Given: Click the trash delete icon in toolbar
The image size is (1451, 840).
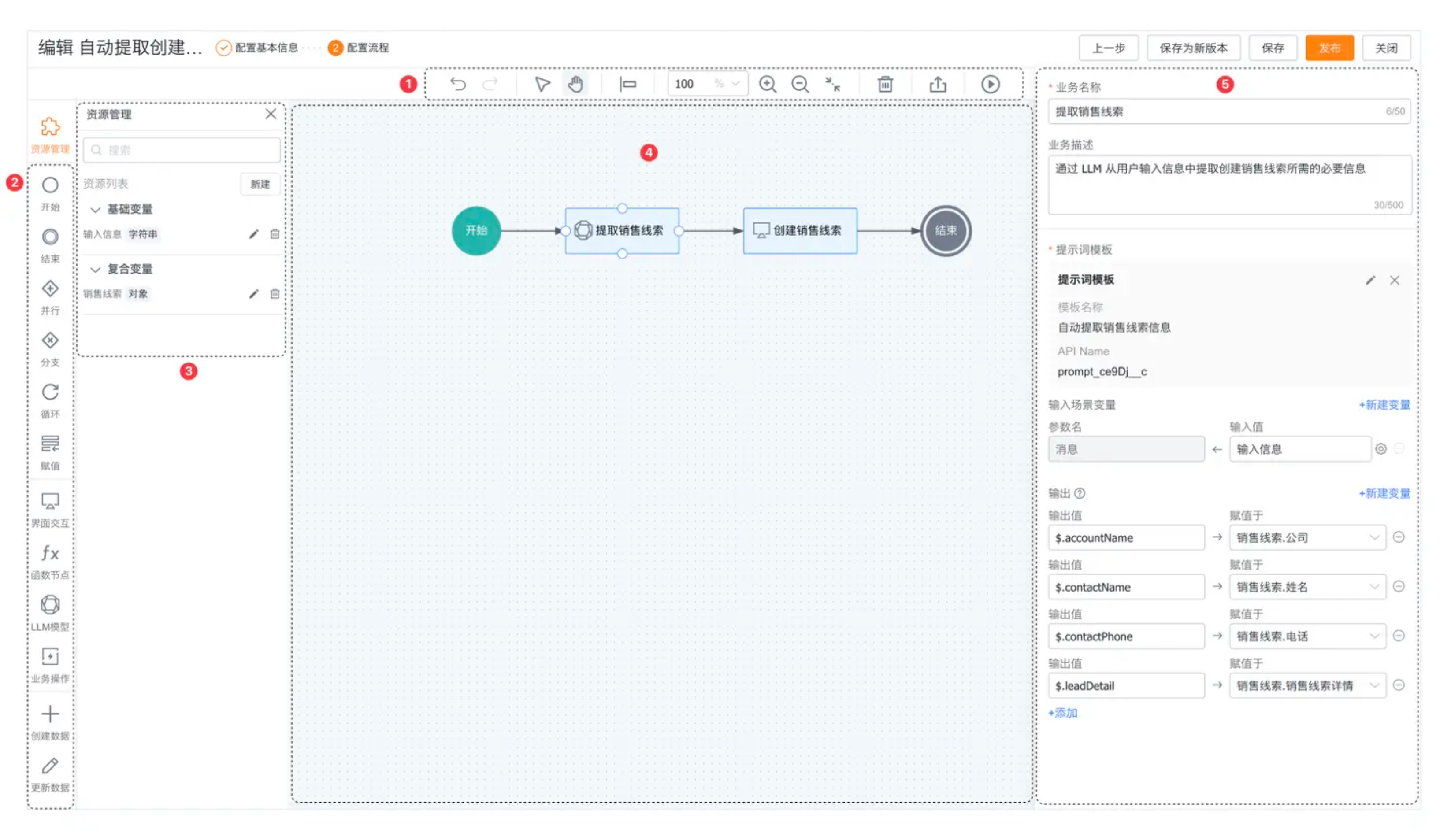Looking at the screenshot, I should pyautogui.click(x=885, y=85).
